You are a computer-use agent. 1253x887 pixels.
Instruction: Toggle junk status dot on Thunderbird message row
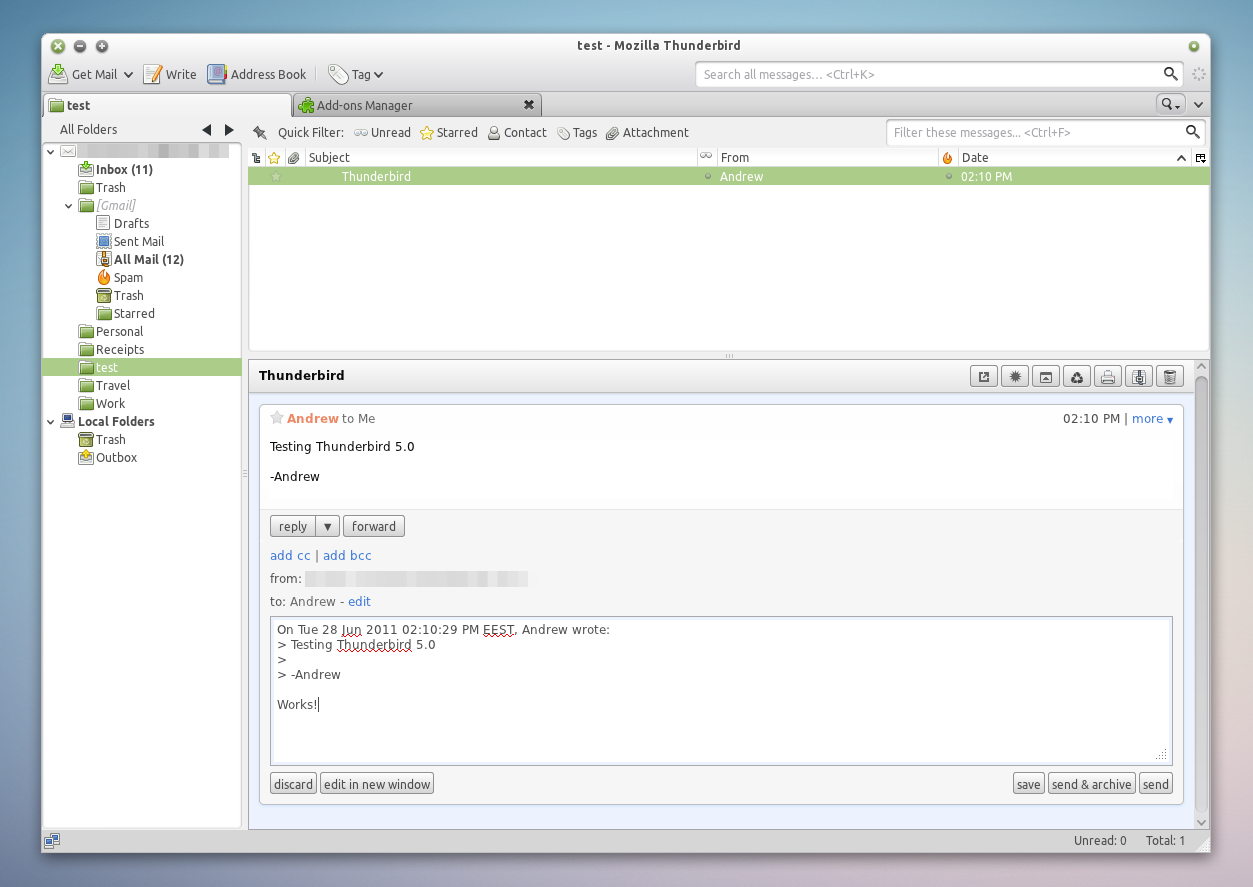[949, 177]
